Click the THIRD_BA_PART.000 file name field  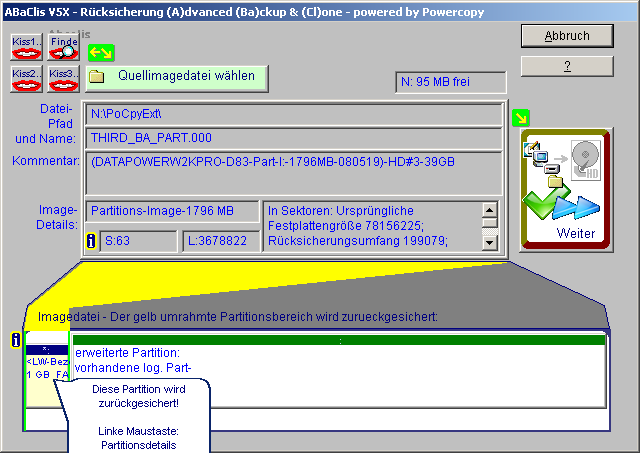point(293,137)
